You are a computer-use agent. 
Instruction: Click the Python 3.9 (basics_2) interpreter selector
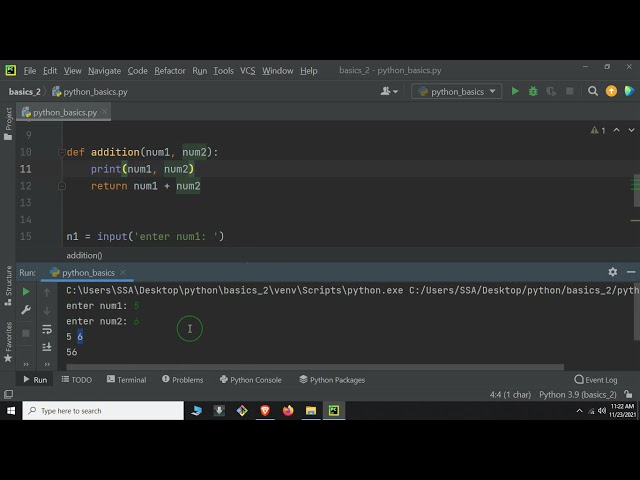click(x=578, y=395)
